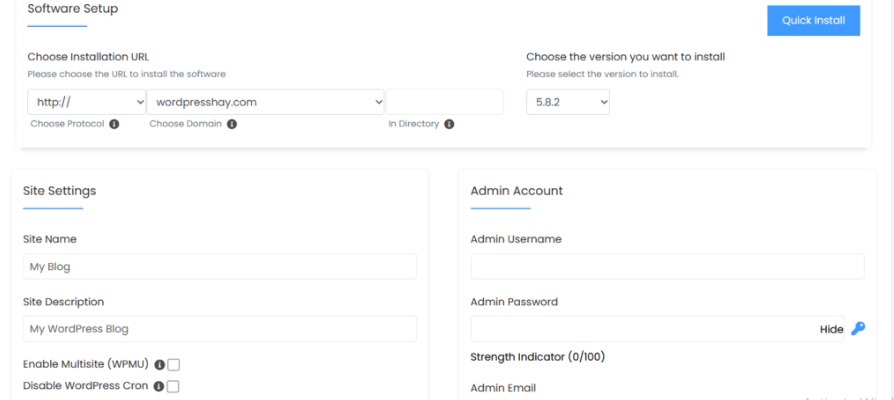Click the Admin Account section heading
Screen dimensions: 894x400
pos(516,191)
